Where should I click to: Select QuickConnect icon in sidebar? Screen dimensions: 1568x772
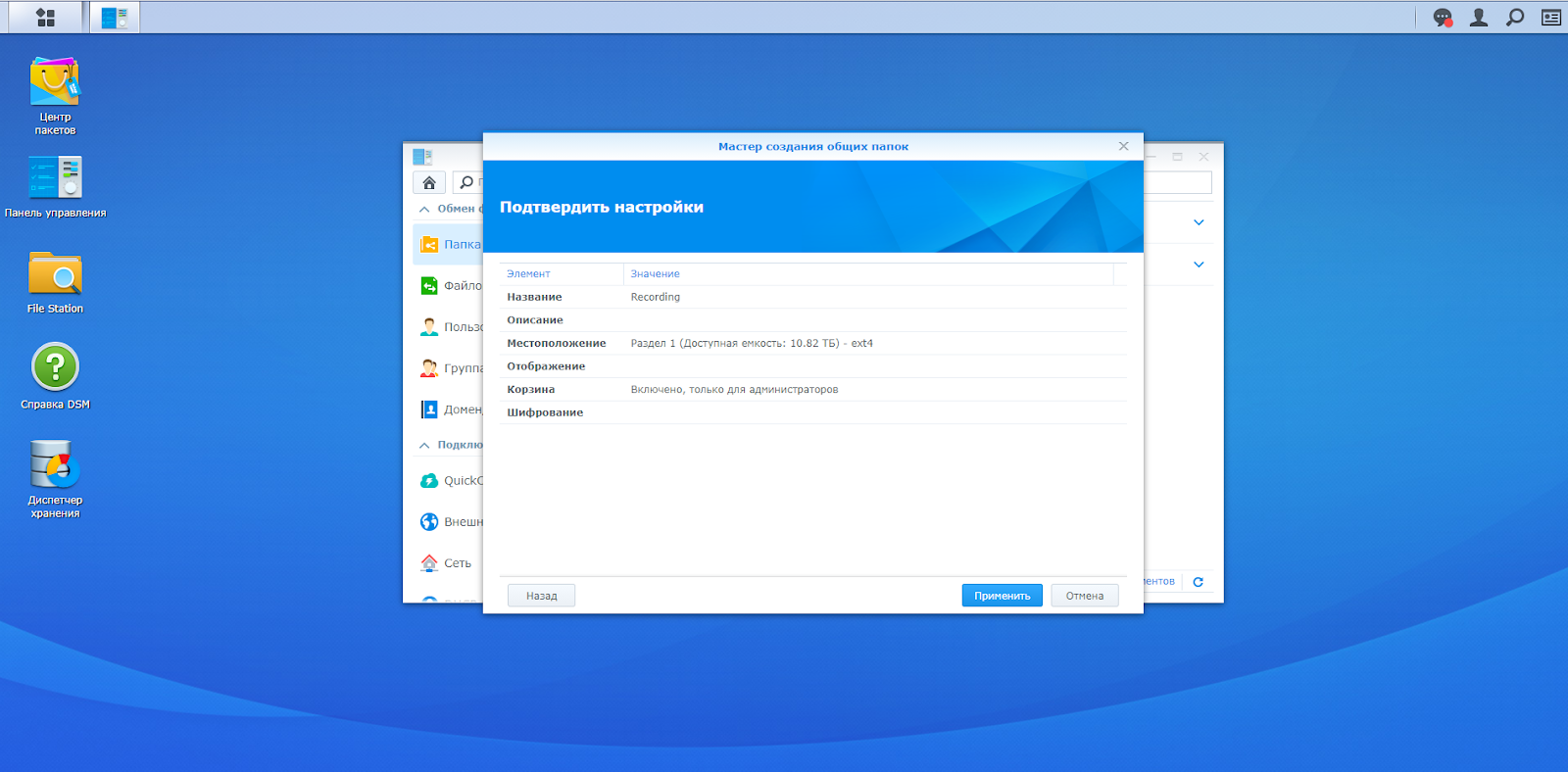[x=429, y=480]
